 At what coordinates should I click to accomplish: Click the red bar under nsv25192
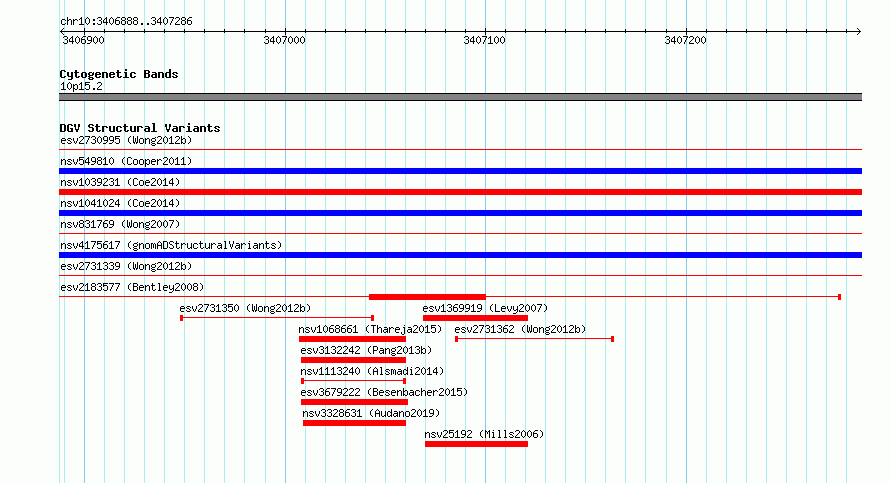(476, 444)
